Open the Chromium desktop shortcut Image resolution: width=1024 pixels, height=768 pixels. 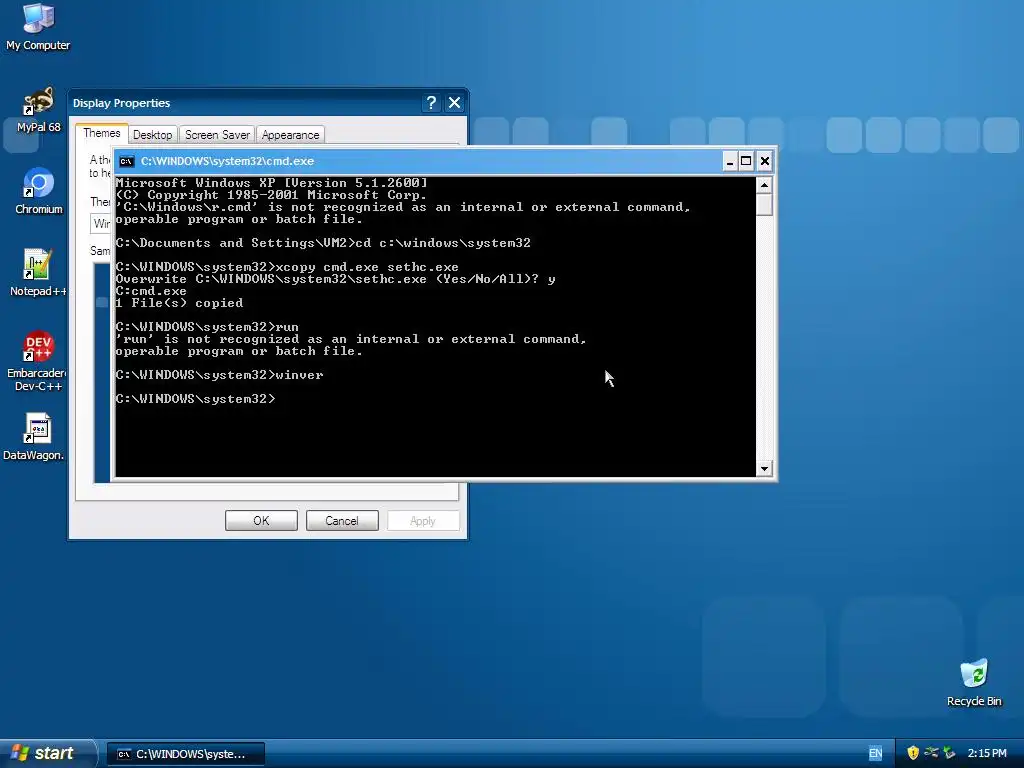click(x=38, y=191)
